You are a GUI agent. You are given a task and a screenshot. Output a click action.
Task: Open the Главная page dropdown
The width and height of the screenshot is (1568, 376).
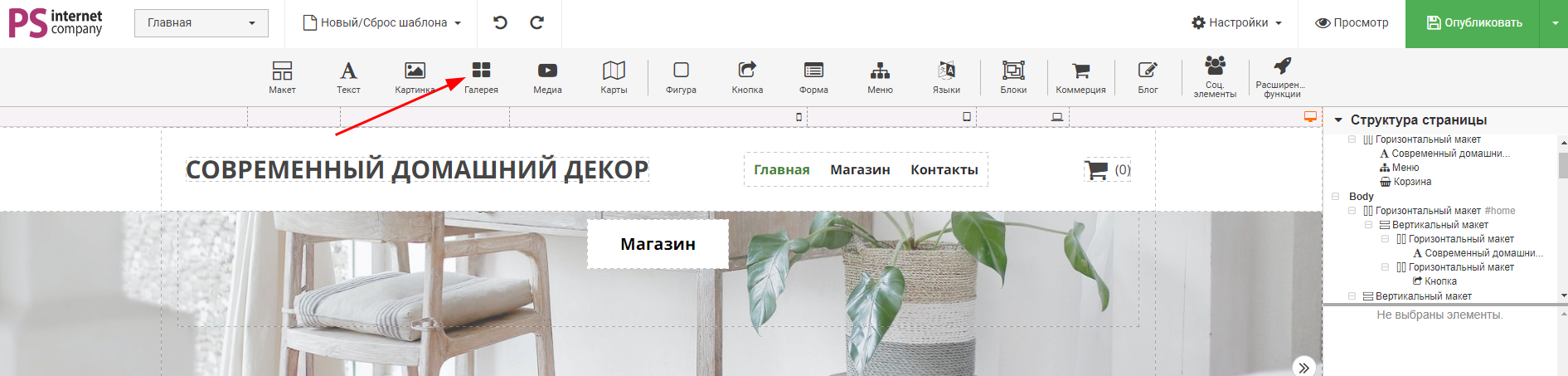pos(201,22)
